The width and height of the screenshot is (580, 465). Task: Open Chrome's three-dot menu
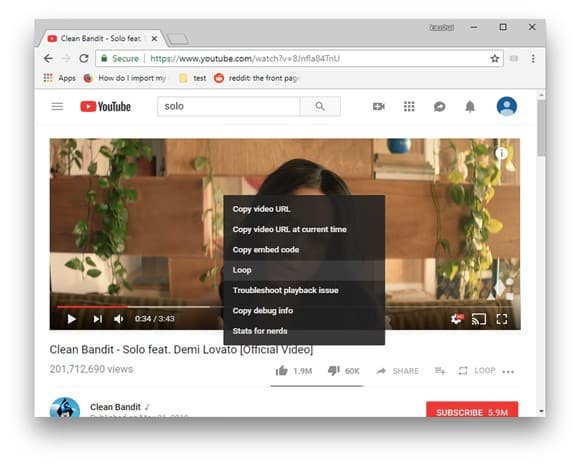coord(533,58)
